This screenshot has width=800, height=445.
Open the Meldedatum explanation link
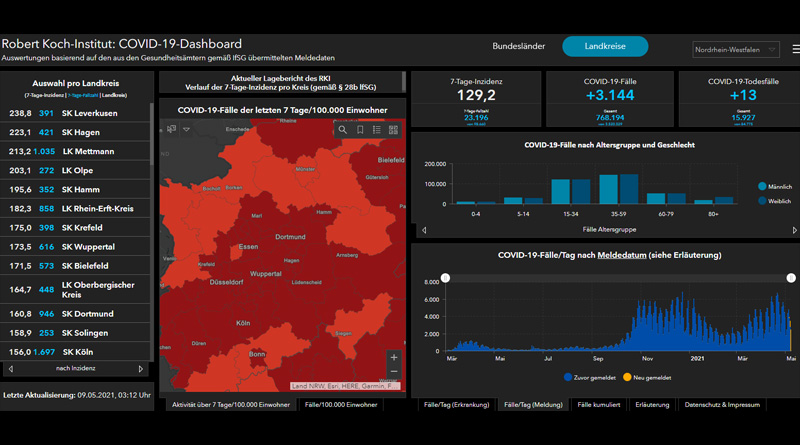(621, 255)
